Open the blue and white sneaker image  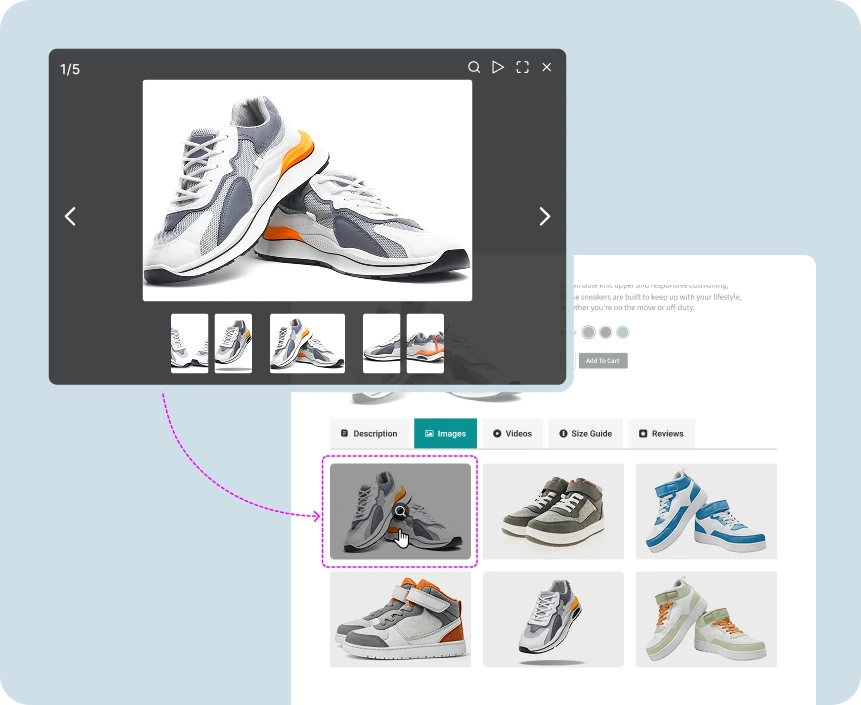point(706,511)
